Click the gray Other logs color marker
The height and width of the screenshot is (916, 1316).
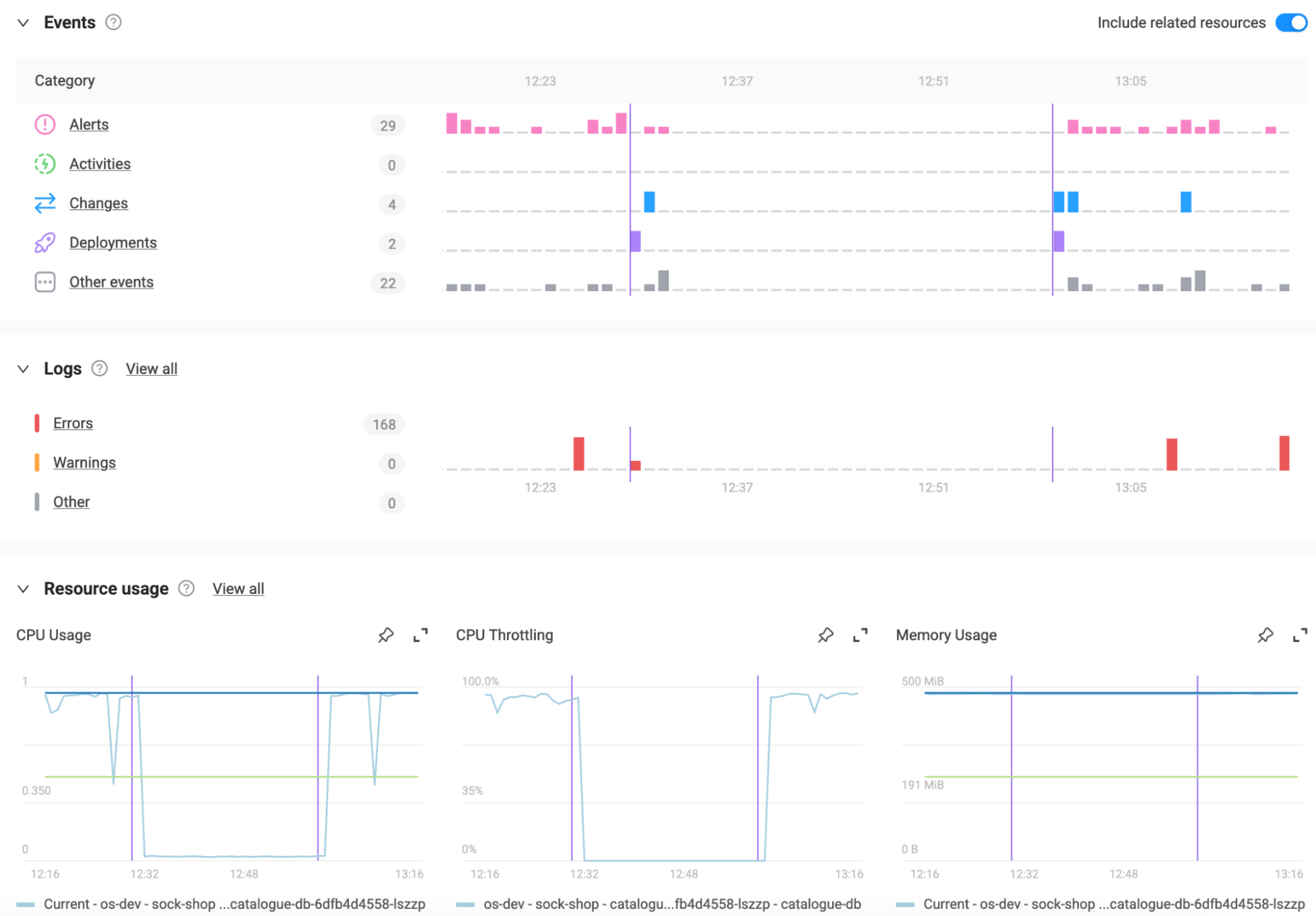tap(37, 502)
